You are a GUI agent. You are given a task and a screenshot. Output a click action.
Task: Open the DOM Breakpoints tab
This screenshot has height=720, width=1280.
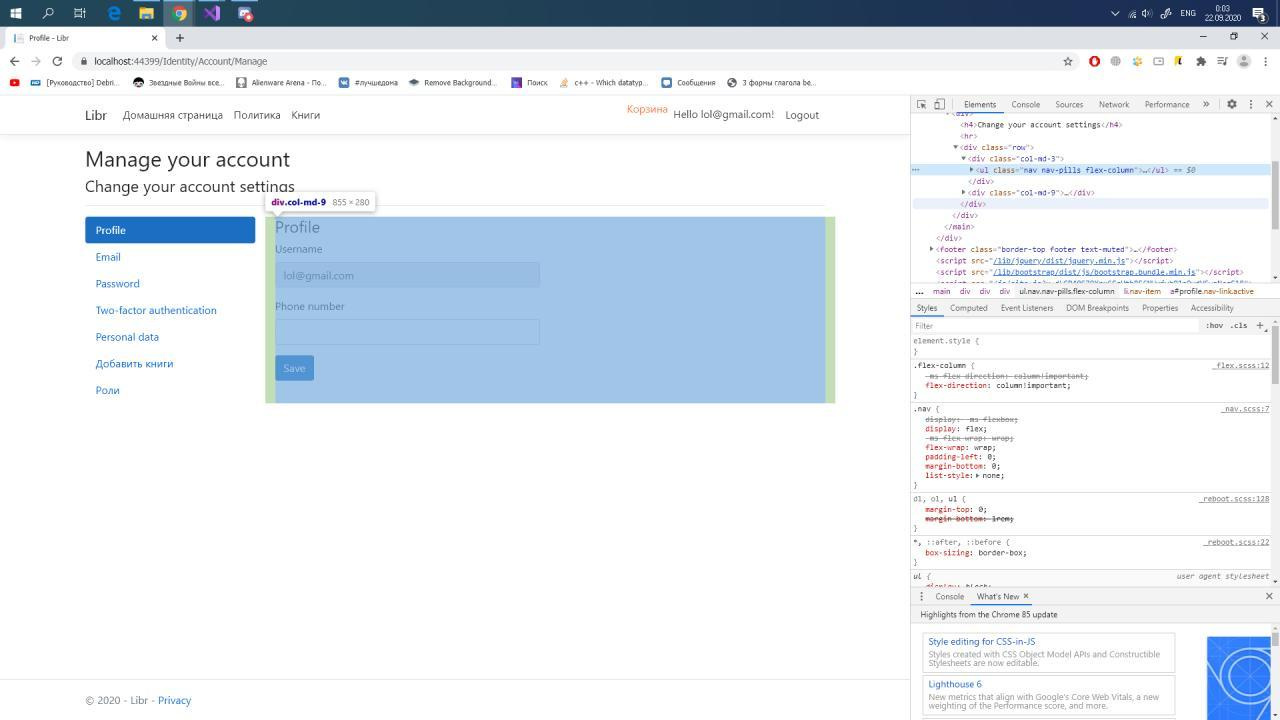(1097, 308)
